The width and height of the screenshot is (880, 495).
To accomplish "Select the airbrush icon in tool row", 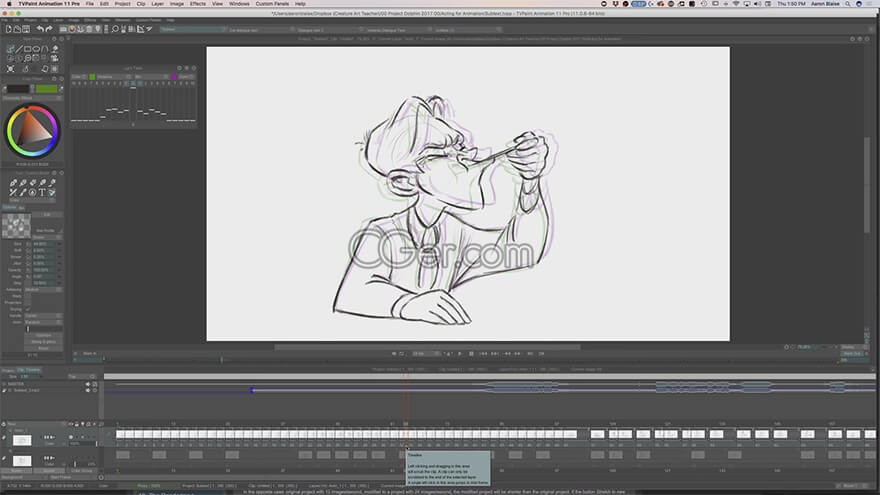I will pyautogui.click(x=42, y=182).
